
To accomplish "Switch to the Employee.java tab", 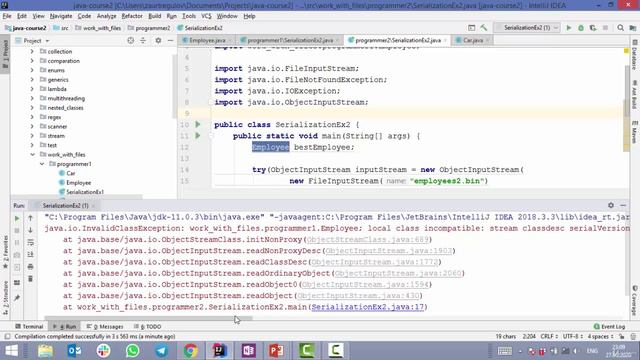I will point(207,40).
